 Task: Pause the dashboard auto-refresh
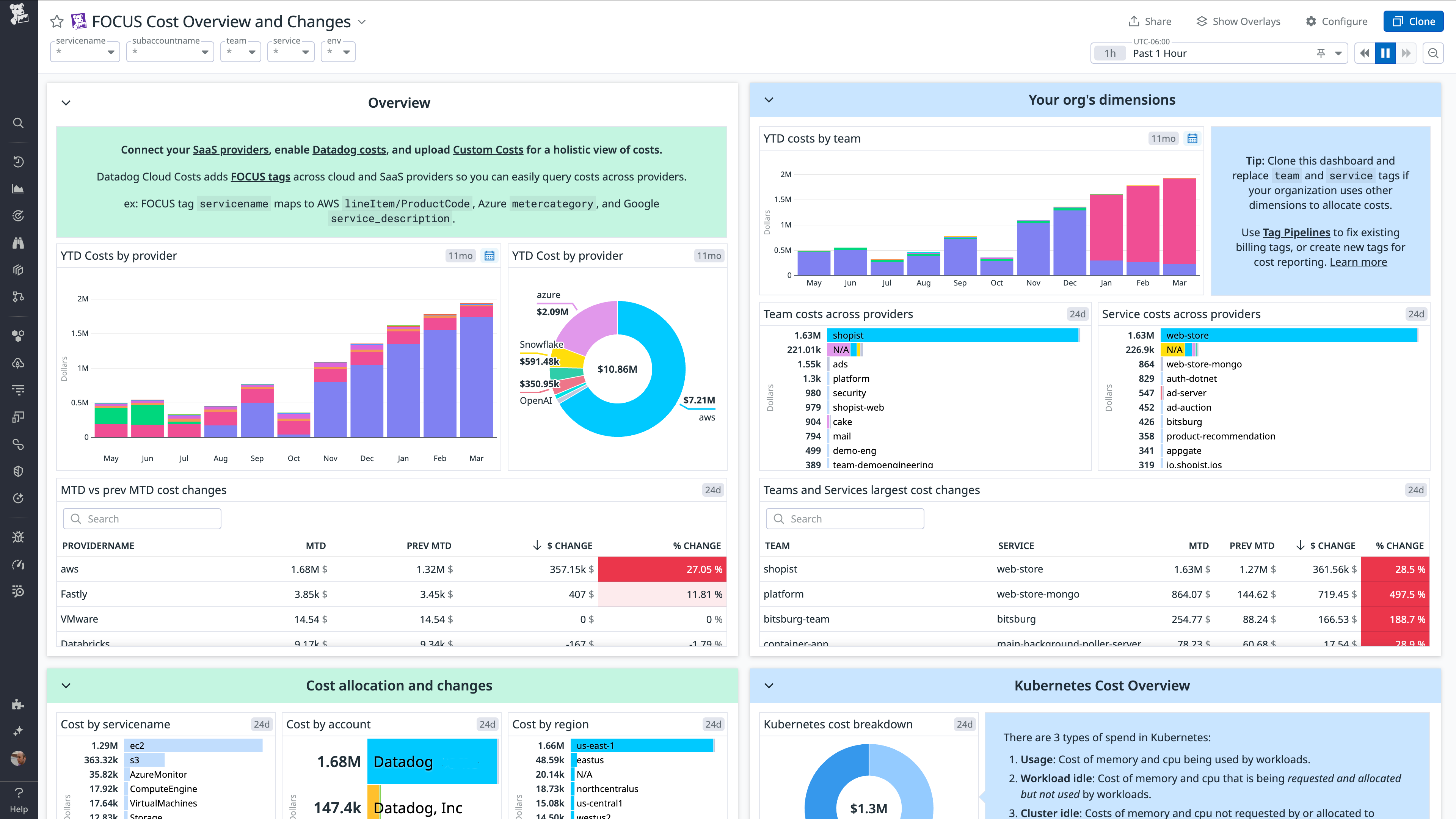click(x=1385, y=53)
